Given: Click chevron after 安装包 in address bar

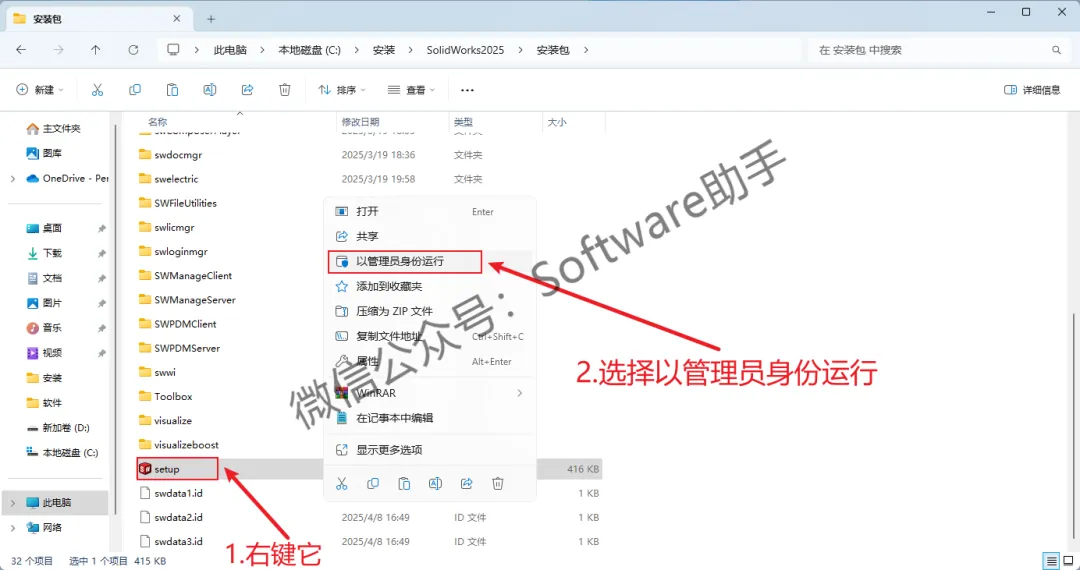Looking at the screenshot, I should coord(586,50).
